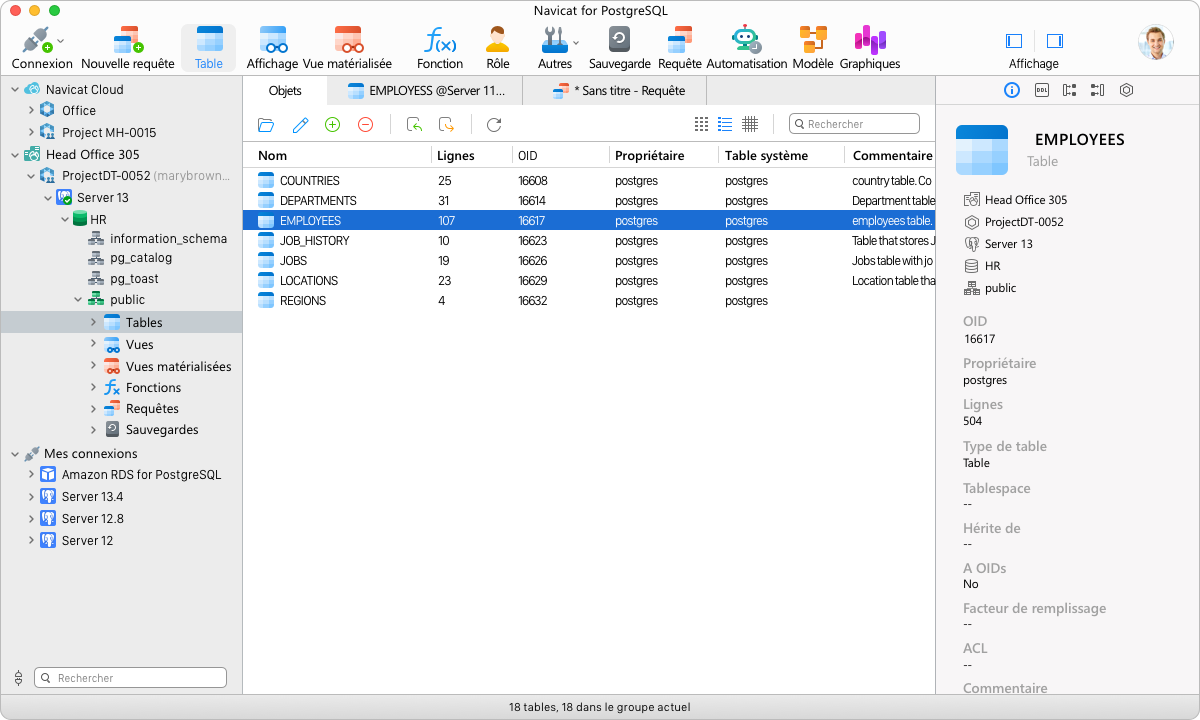Sort by Table système column header

coord(781,155)
